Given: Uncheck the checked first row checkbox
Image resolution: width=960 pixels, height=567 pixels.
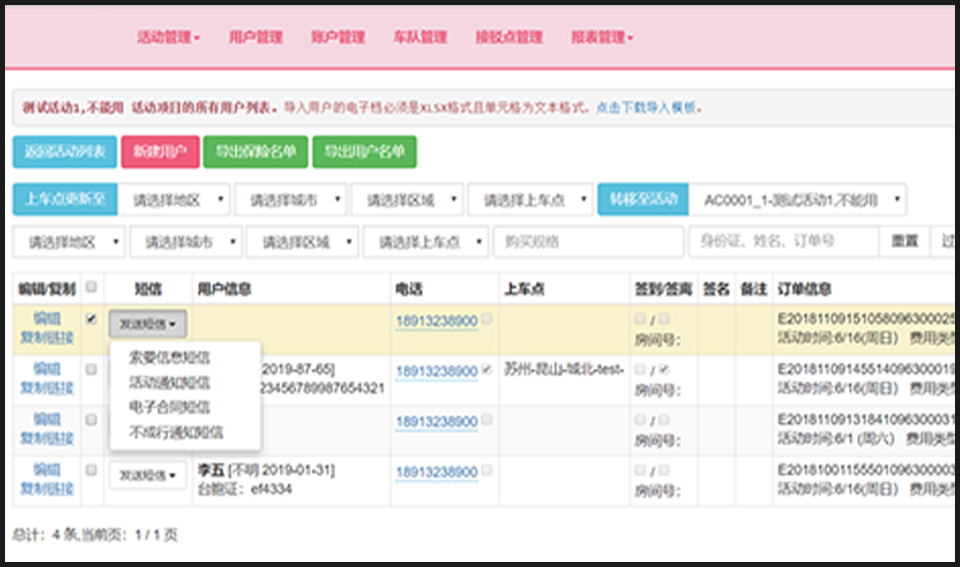Looking at the screenshot, I should pyautogui.click(x=92, y=320).
